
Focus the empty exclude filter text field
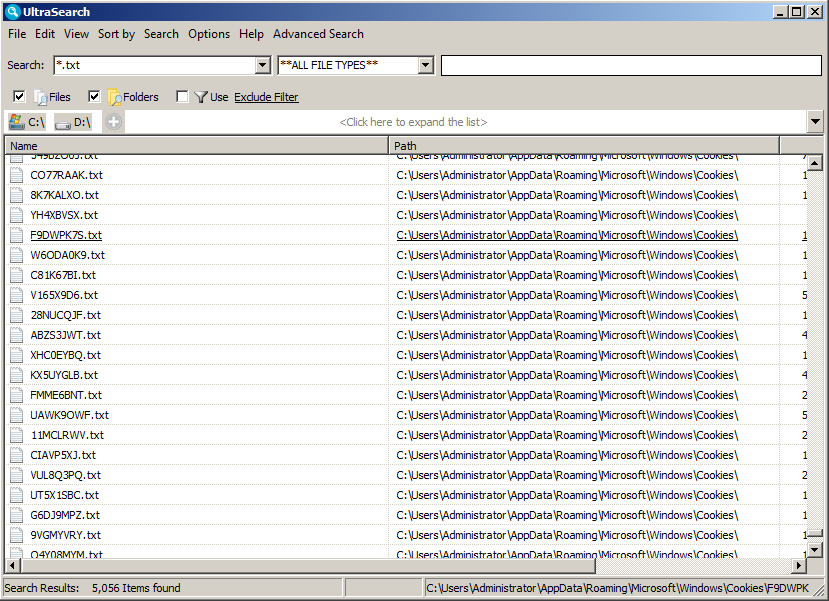[631, 66]
